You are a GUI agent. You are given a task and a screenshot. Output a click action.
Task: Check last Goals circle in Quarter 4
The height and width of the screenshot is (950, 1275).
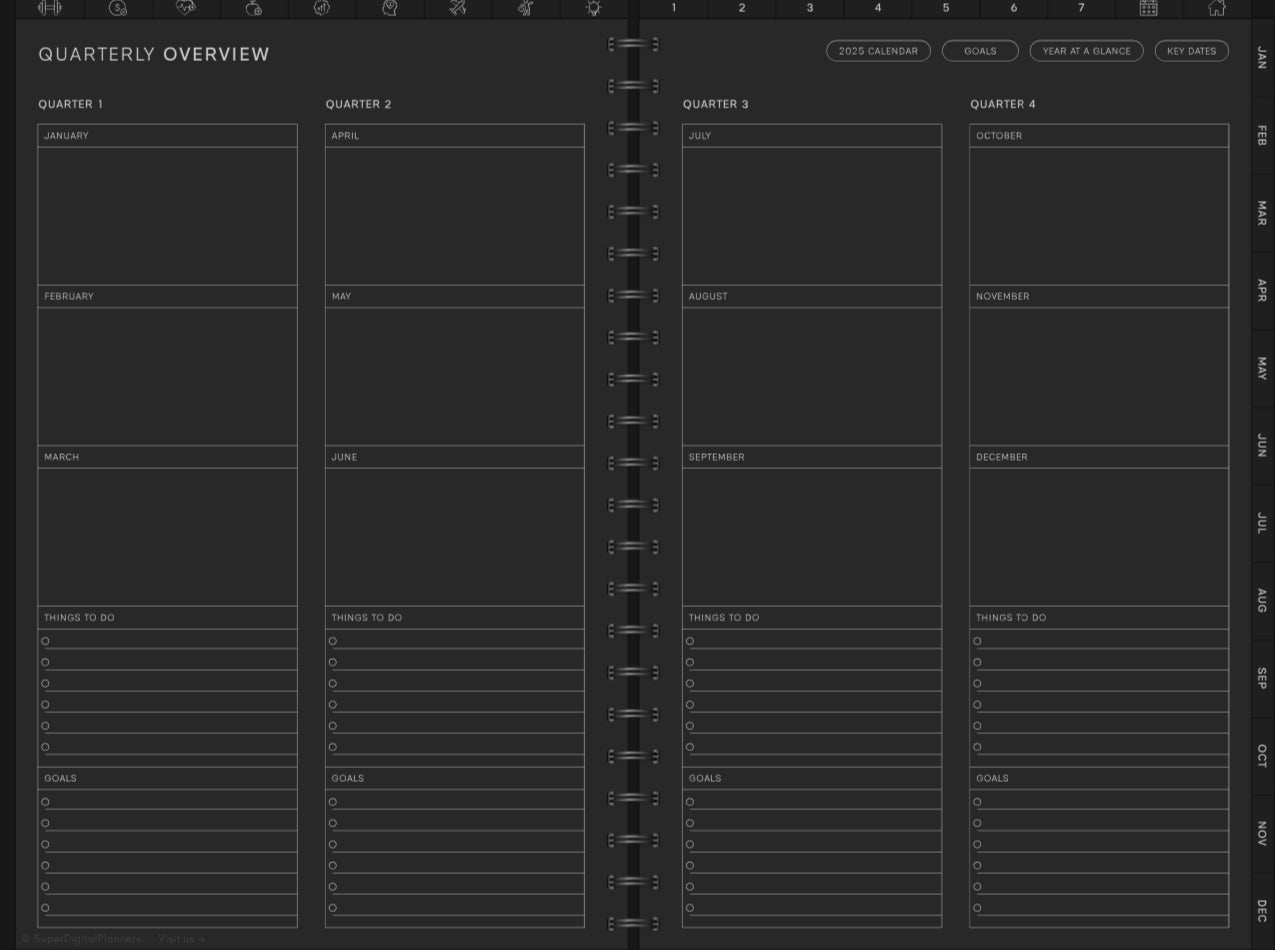point(977,908)
